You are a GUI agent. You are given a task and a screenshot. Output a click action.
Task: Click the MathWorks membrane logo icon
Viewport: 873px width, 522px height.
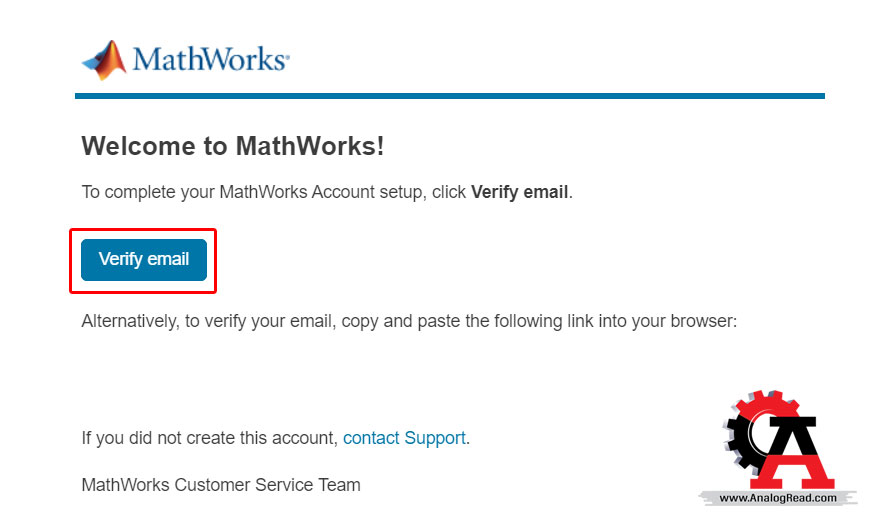click(x=104, y=60)
